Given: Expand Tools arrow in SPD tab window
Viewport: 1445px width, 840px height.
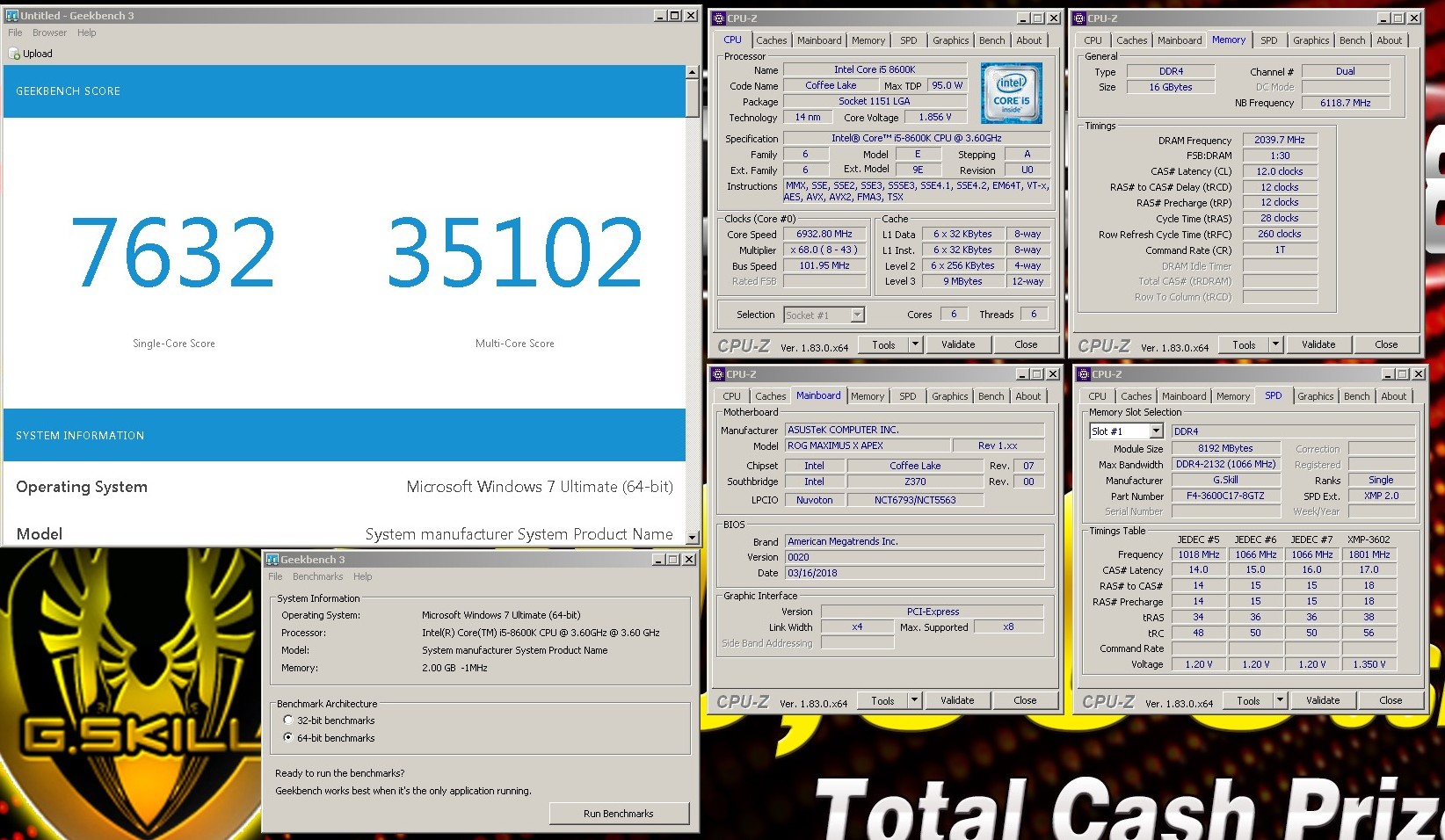Looking at the screenshot, I should 1281,700.
